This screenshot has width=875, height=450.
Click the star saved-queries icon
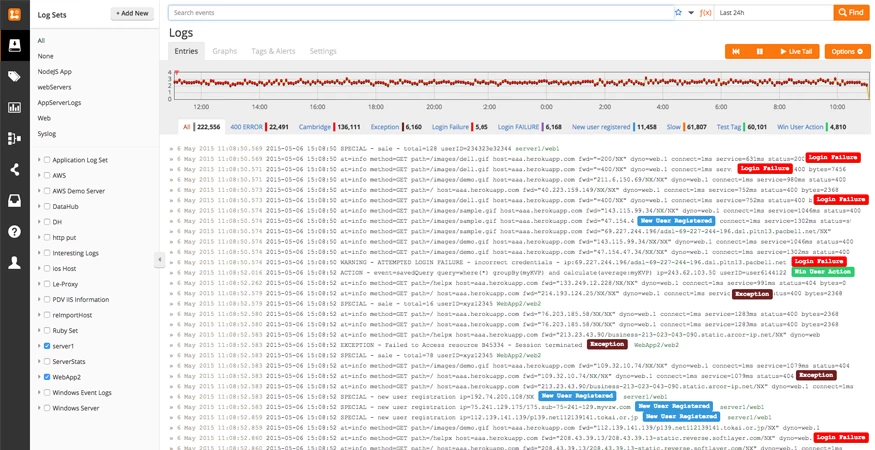(x=679, y=12)
